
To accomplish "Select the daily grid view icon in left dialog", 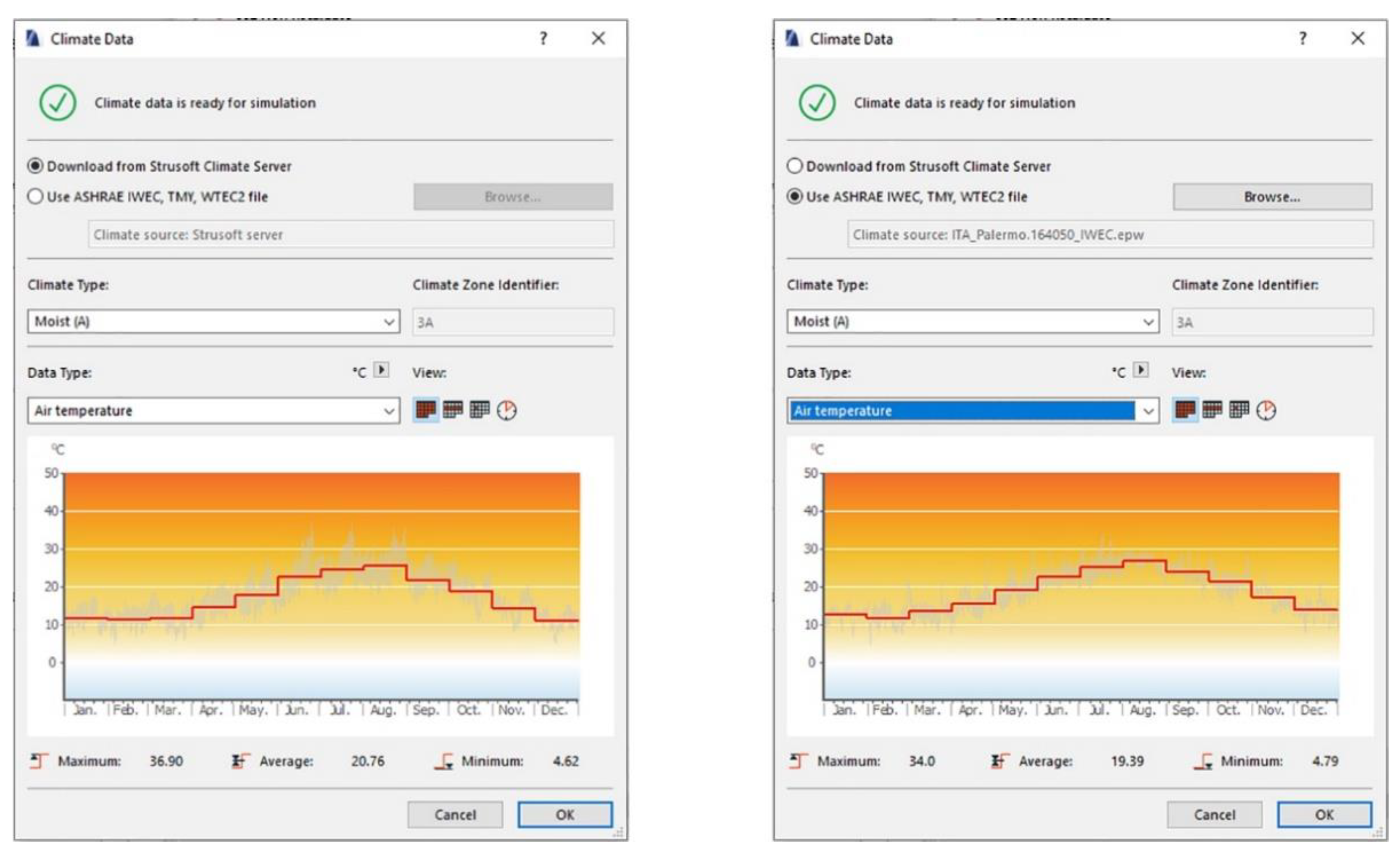I will point(480,409).
